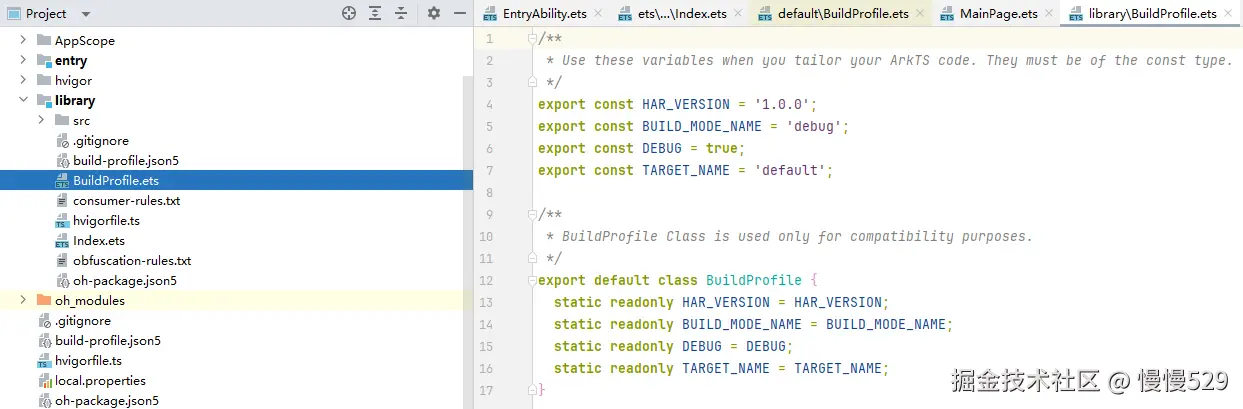1243x409 pixels.
Task: Switch to default\BuildProfile.ets tab
Action: pos(843,13)
